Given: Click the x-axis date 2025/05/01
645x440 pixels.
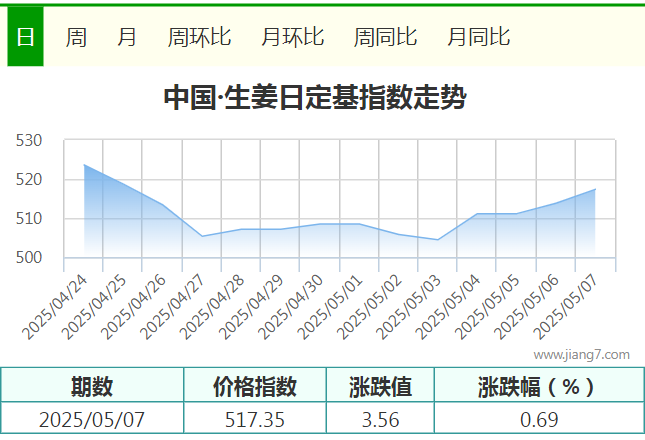Looking at the screenshot, I should coord(330,307).
